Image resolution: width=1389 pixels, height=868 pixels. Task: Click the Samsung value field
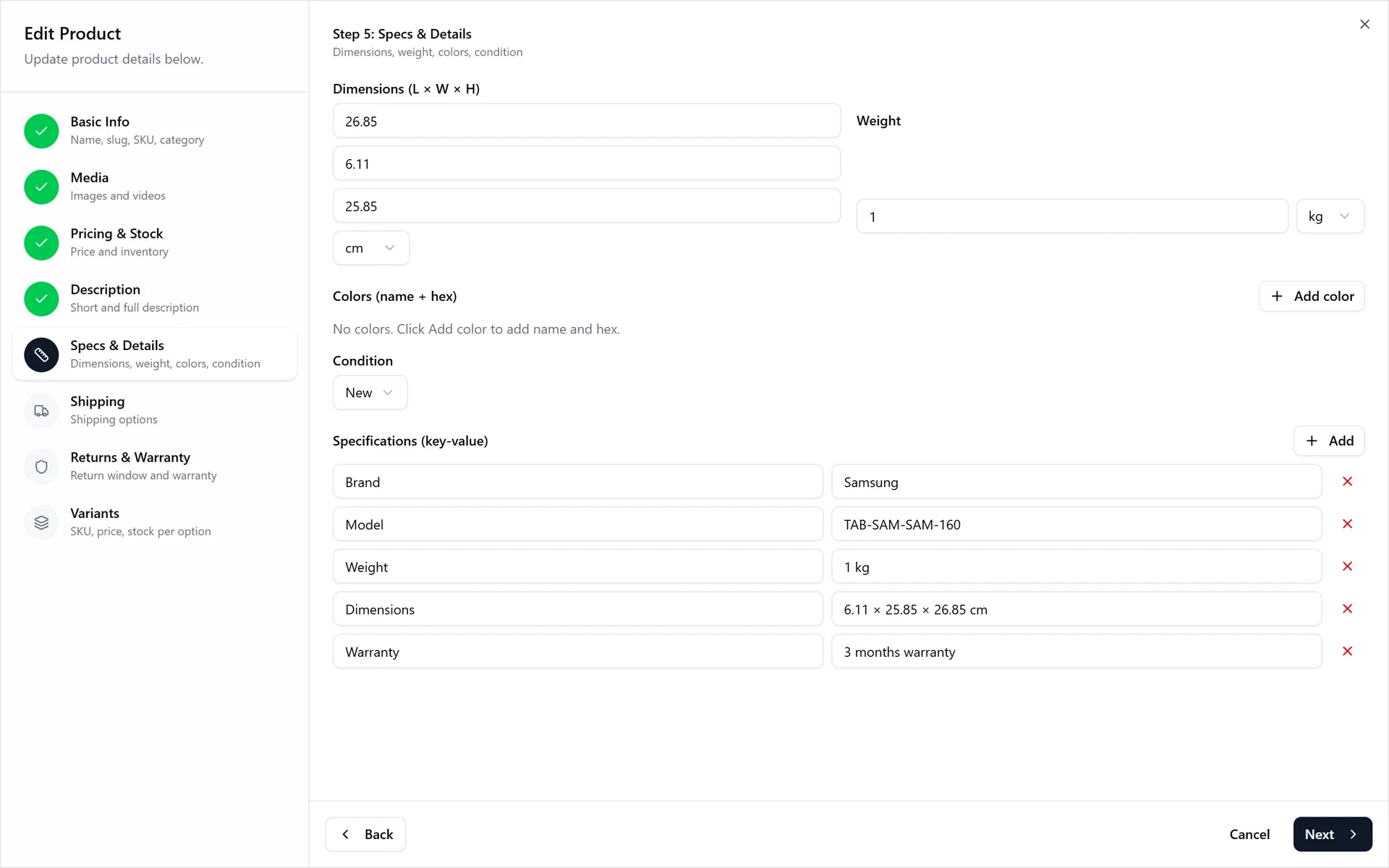1076,482
